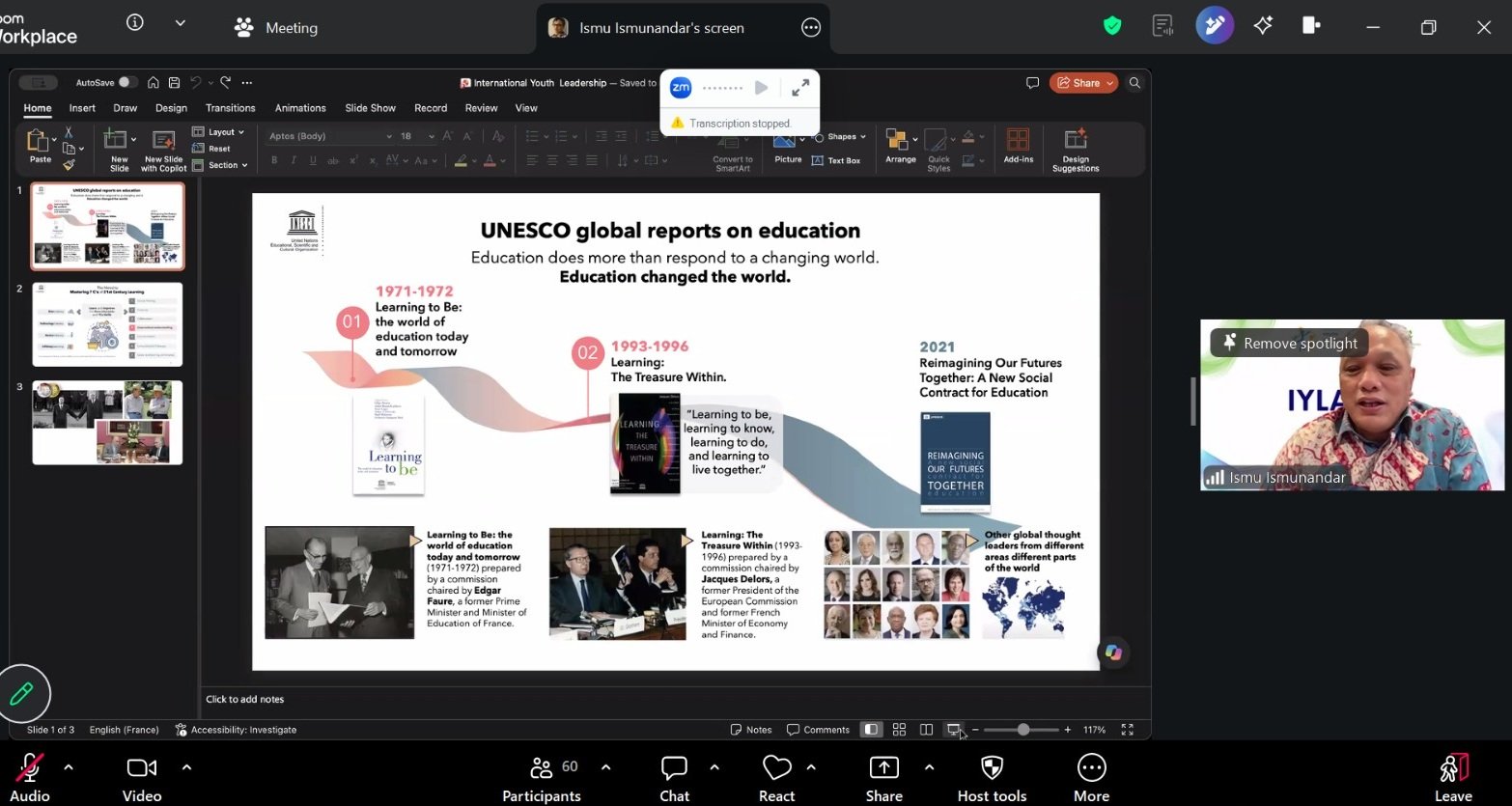This screenshot has height=806, width=1512.
Task: Click the text highlight color swatch
Action: [462, 160]
